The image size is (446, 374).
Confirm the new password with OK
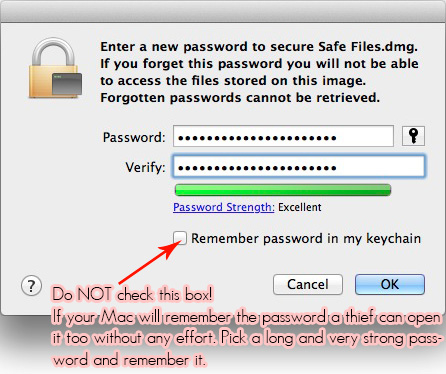[390, 285]
